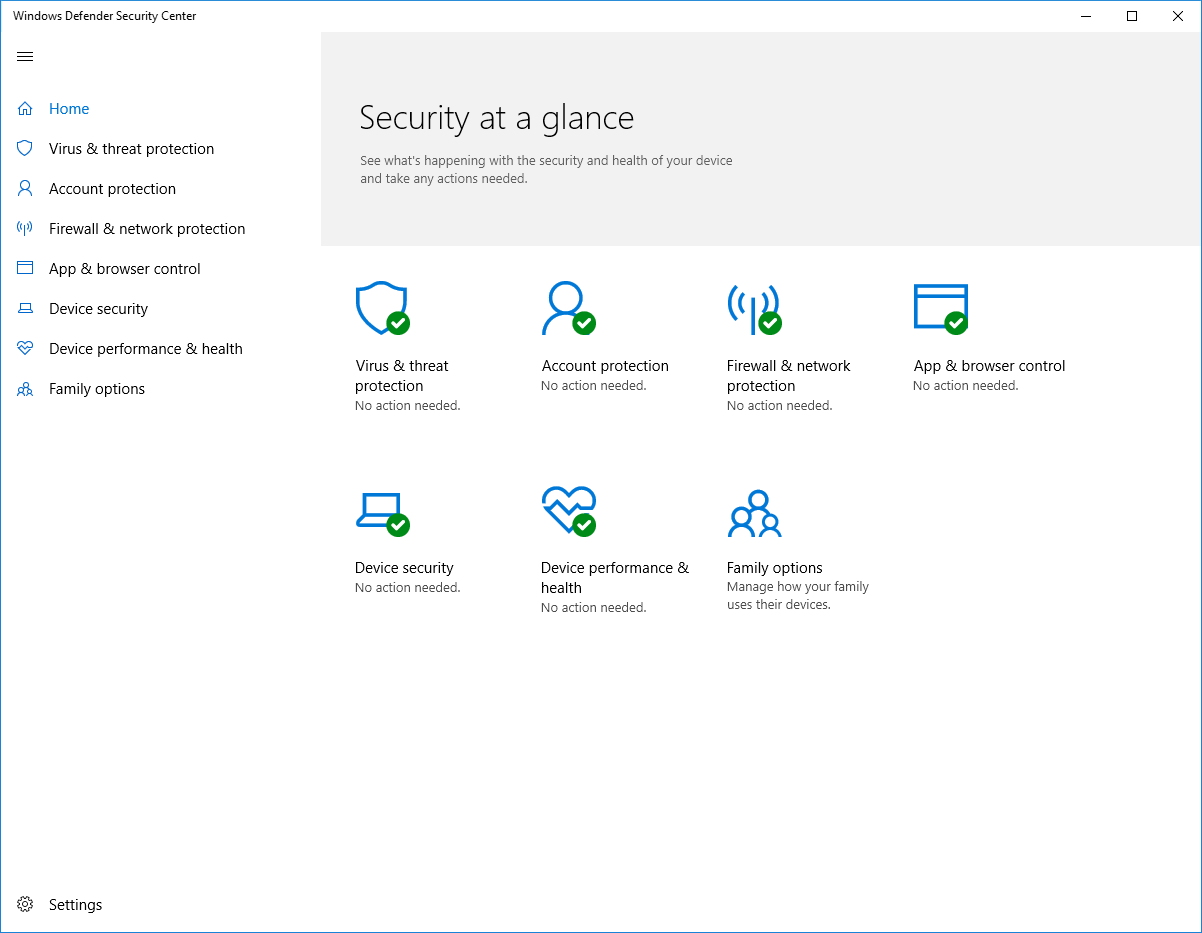Open the App & browser control window icon
The height and width of the screenshot is (933, 1202).
click(940, 308)
